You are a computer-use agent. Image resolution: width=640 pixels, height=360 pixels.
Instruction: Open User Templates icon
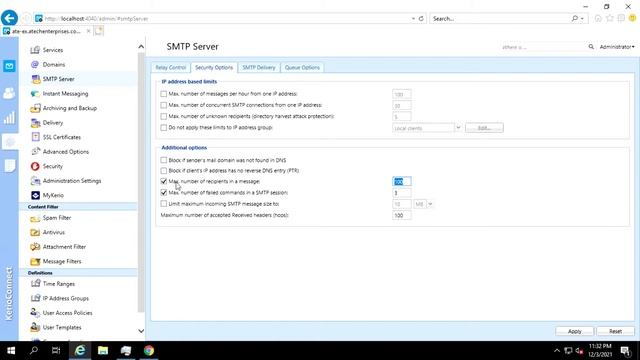(35, 327)
